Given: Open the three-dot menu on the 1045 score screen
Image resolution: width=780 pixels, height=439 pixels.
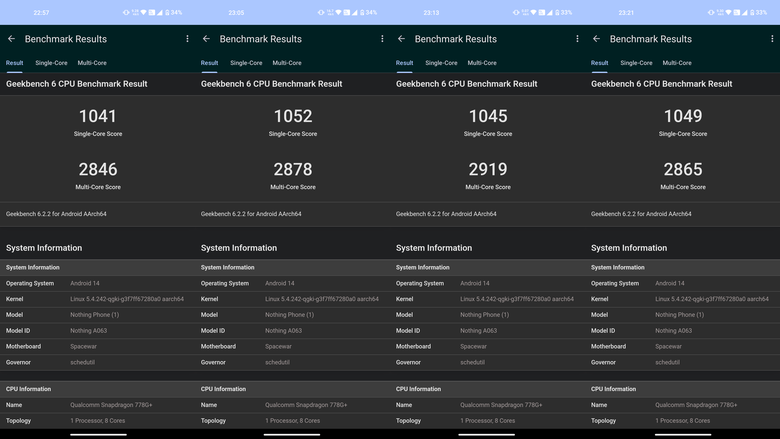Looking at the screenshot, I should click(x=577, y=39).
